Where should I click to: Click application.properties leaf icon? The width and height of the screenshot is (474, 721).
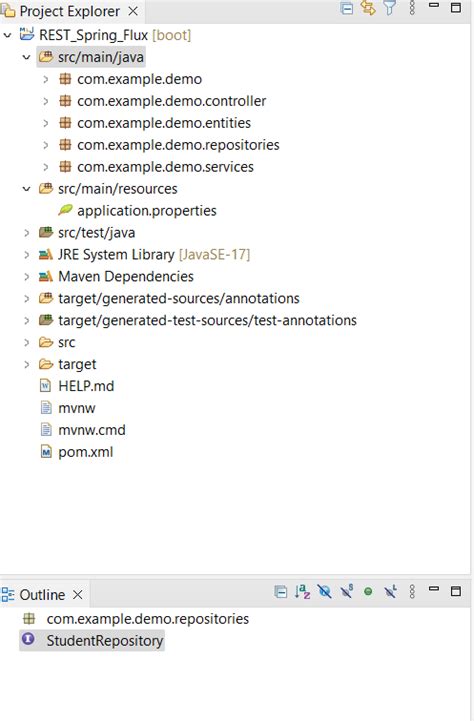pyautogui.click(x=65, y=210)
